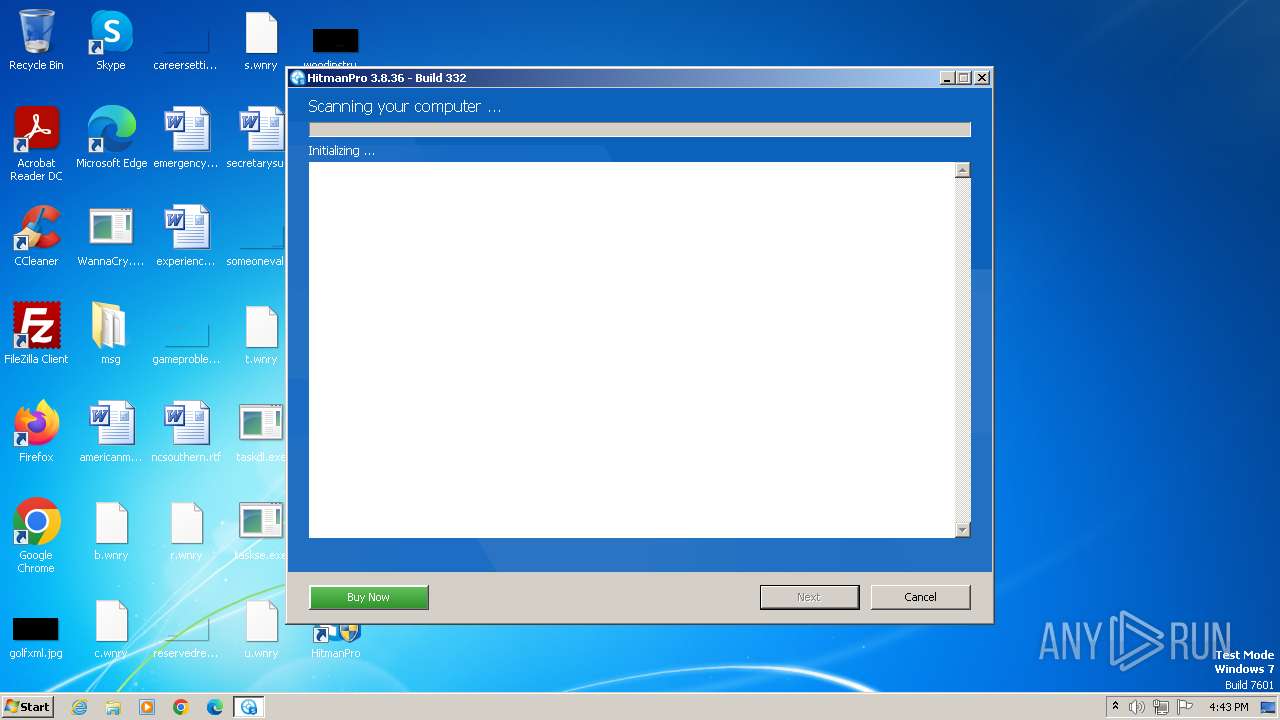Launch CCleaner from the desktop

point(36,236)
